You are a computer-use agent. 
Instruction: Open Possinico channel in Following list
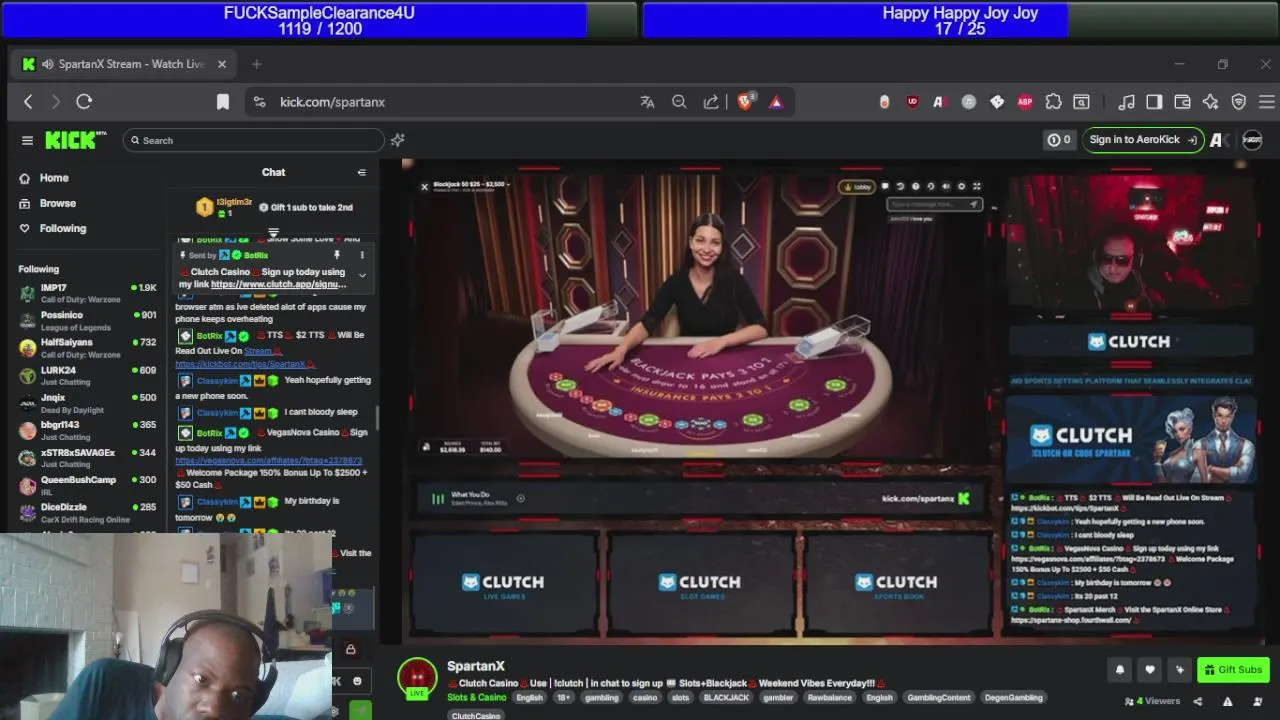(x=88, y=321)
